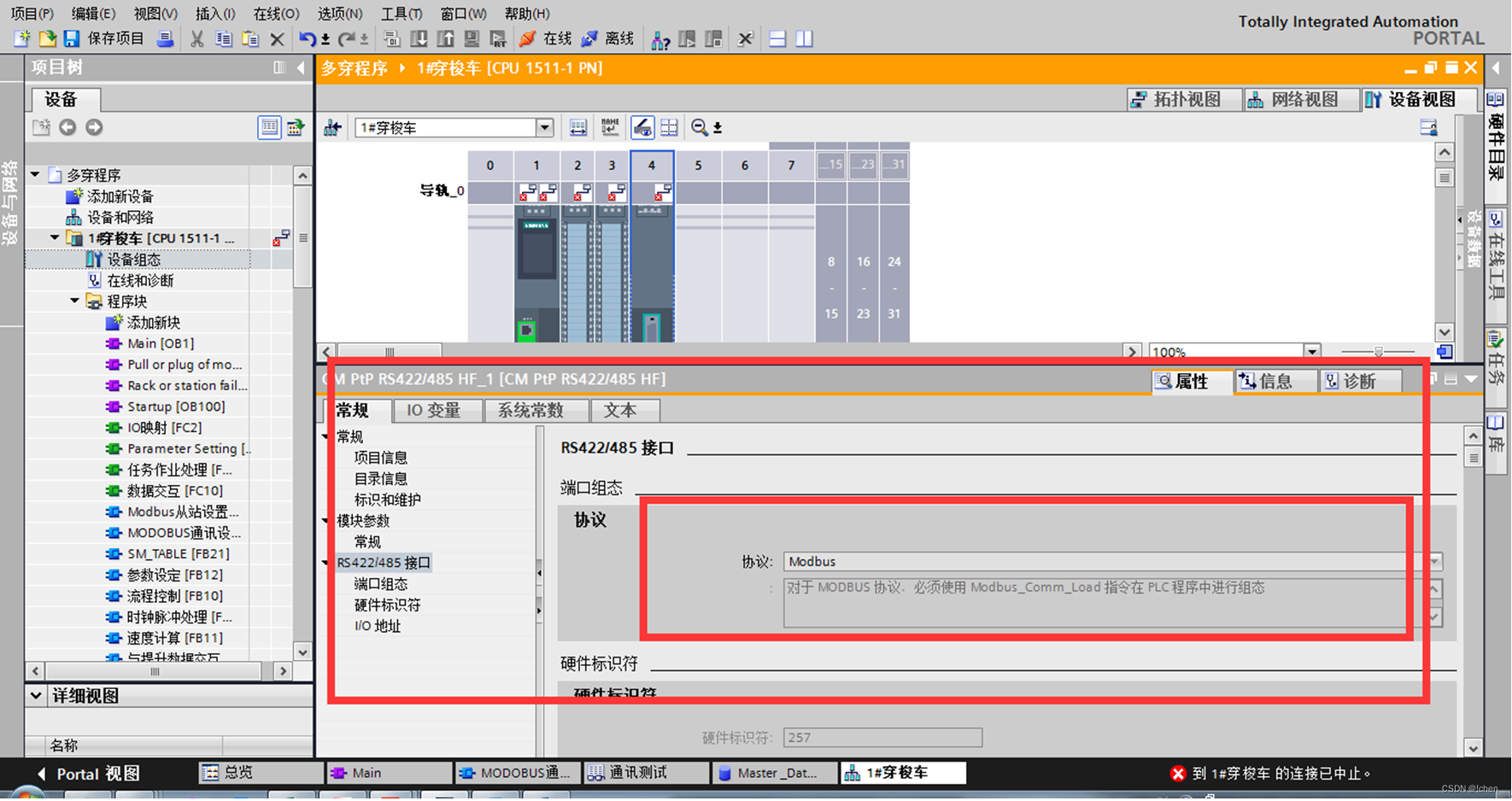Click the back arrow in the project tree

(67, 127)
